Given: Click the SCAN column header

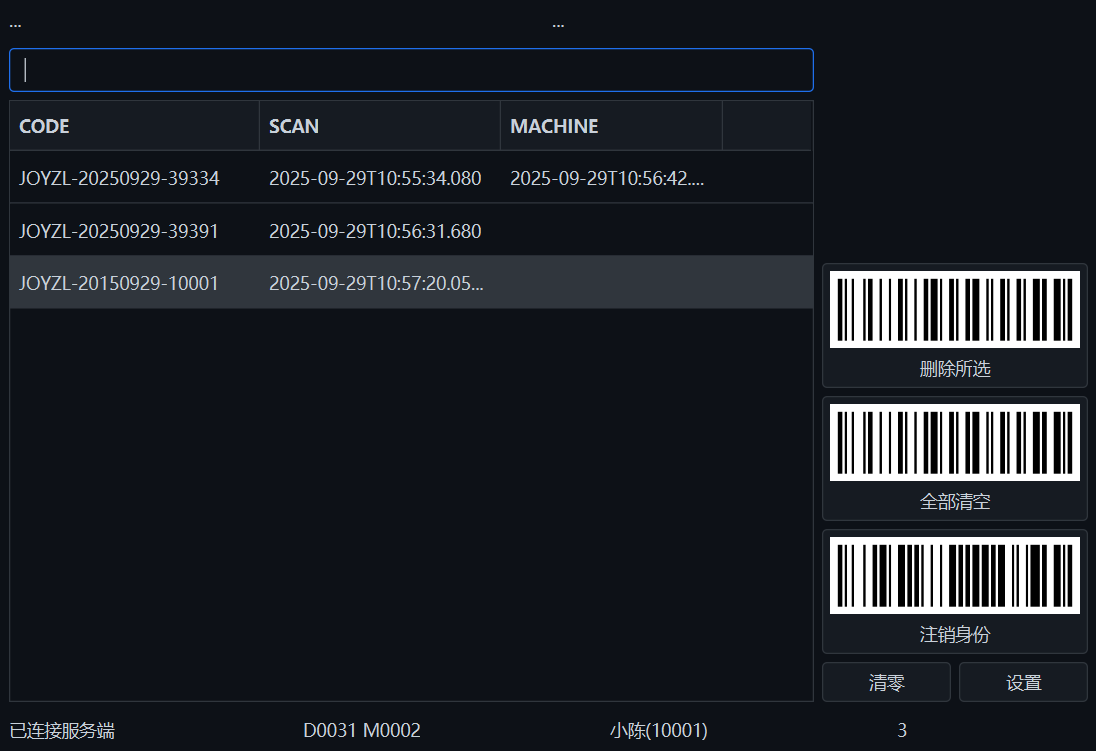Looking at the screenshot, I should pyautogui.click(x=380, y=126).
